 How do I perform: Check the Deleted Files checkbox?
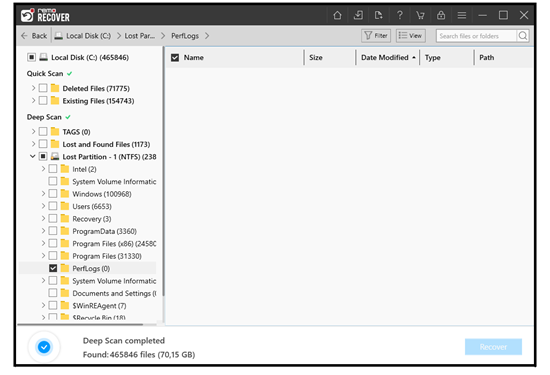point(43,88)
